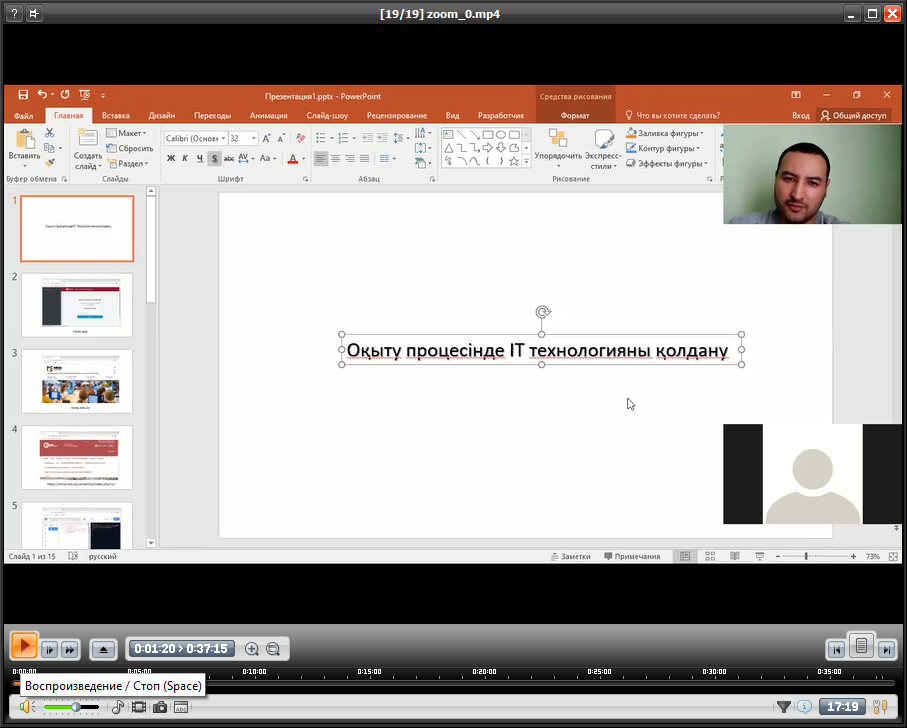Open the Макет layout dropdown
The height and width of the screenshot is (728, 907).
126,133
